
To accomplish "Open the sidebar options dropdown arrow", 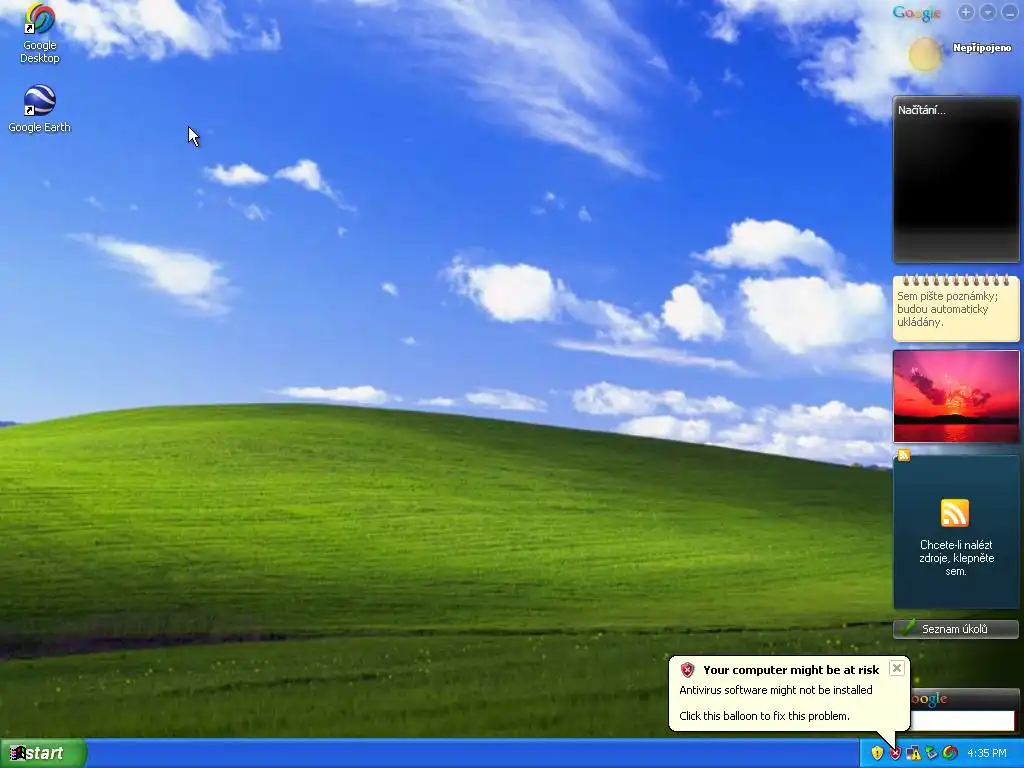I will click(987, 12).
